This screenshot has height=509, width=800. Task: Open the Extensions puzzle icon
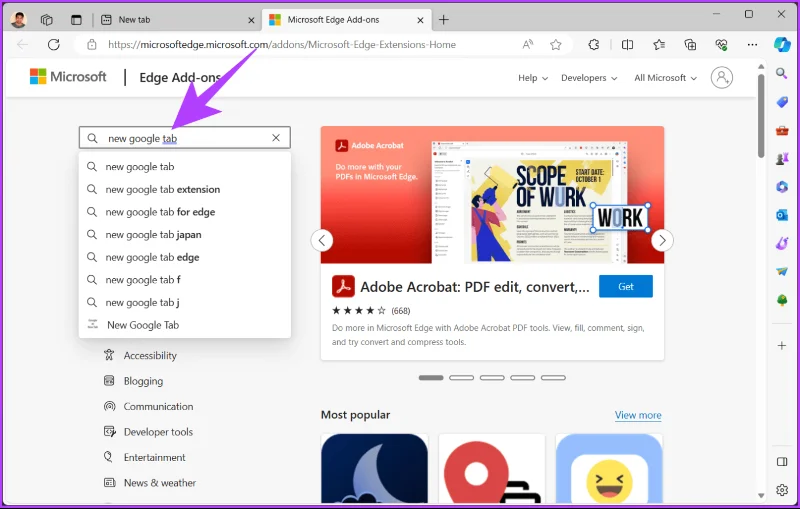[594, 45]
